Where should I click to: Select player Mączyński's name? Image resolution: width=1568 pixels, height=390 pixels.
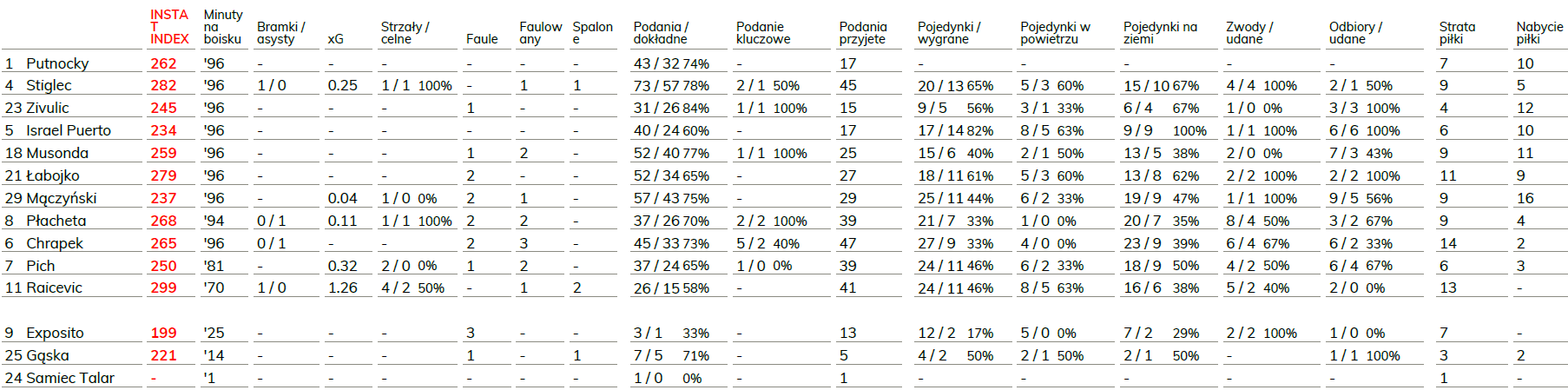(x=62, y=198)
